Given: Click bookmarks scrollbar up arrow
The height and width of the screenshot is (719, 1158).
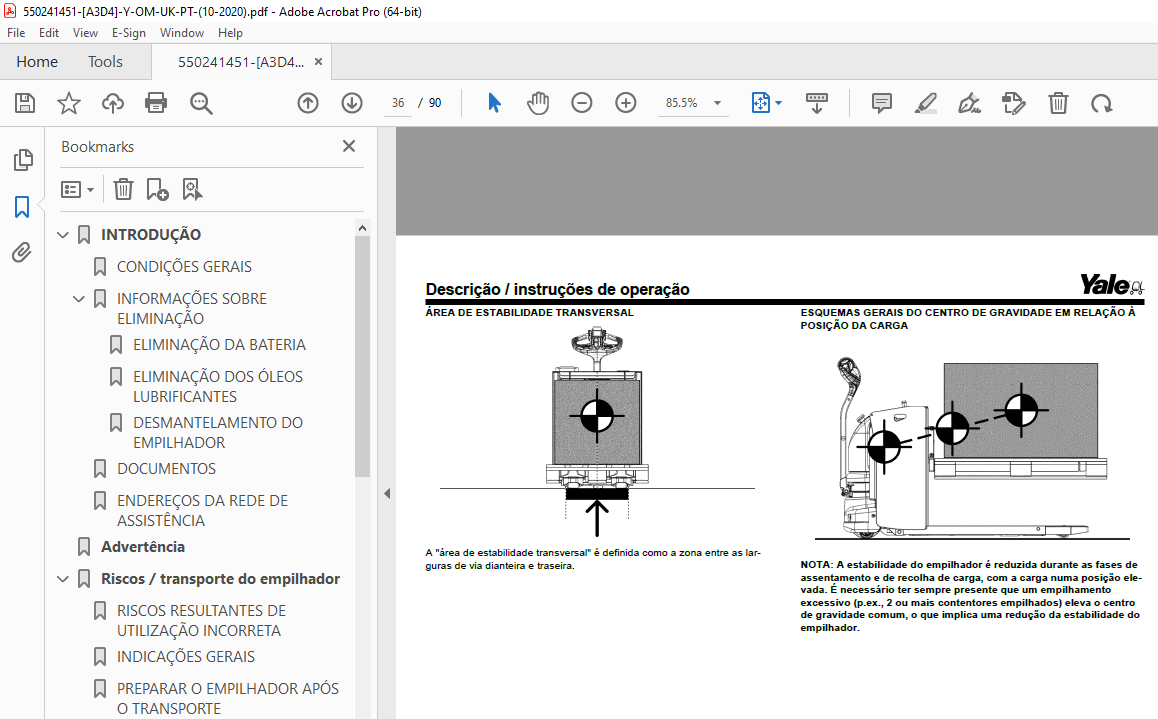Looking at the screenshot, I should point(362,228).
